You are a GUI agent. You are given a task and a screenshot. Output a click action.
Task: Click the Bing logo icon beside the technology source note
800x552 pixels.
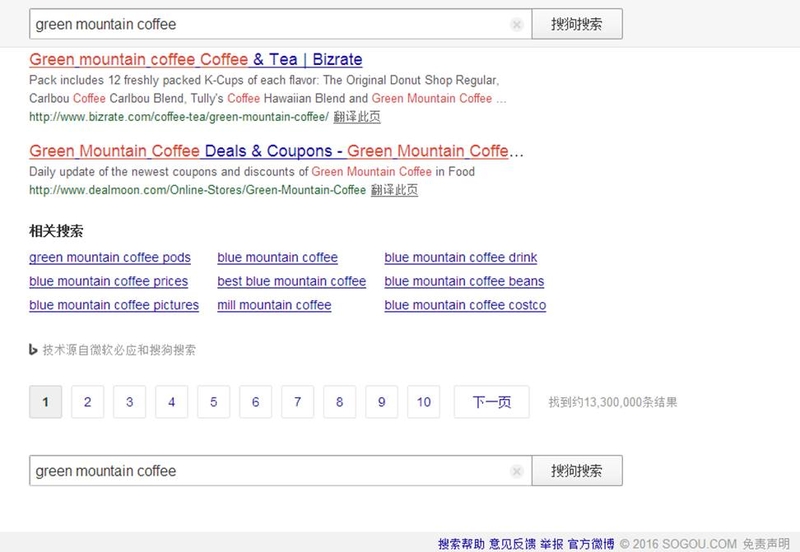click(33, 350)
